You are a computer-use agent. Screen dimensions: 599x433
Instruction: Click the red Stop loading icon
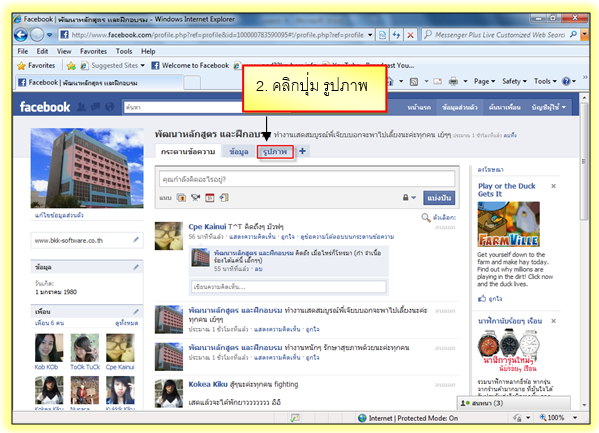(x=410, y=35)
